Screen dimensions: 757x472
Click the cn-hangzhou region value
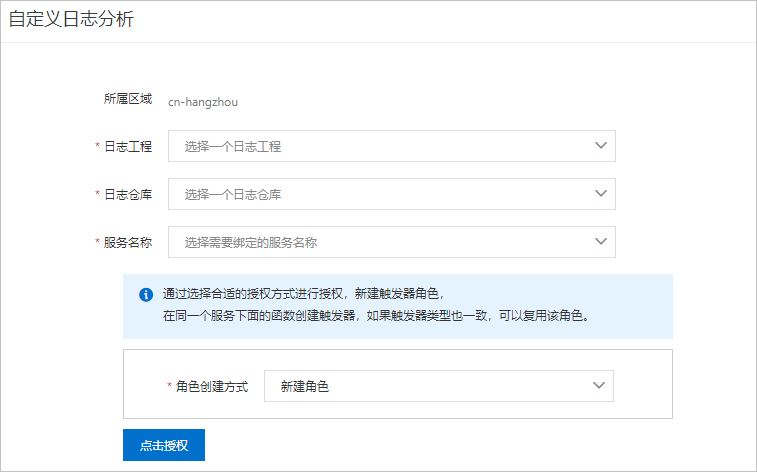[x=203, y=102]
